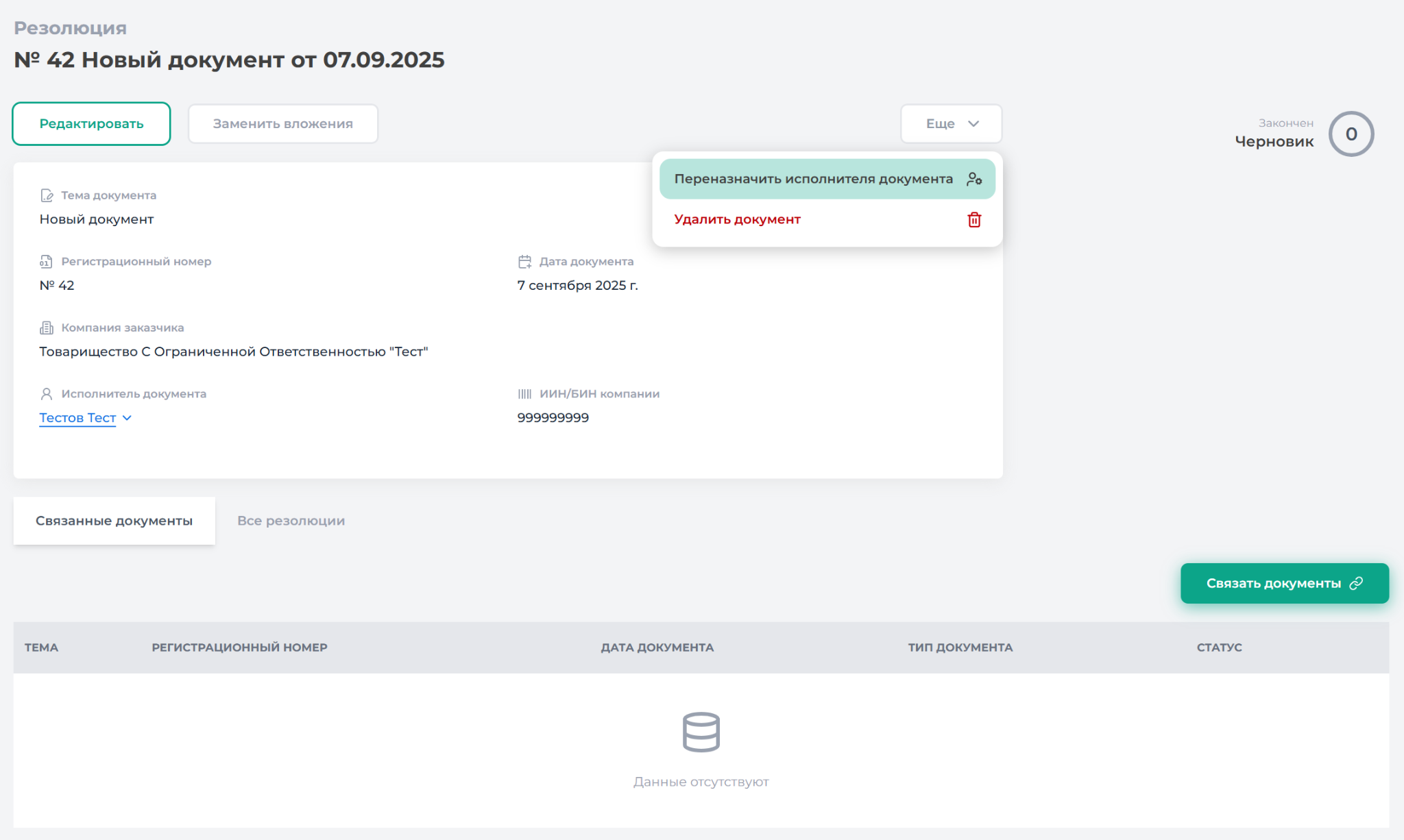Click the document date calendar icon
The width and height of the screenshot is (1404, 840).
[524, 262]
